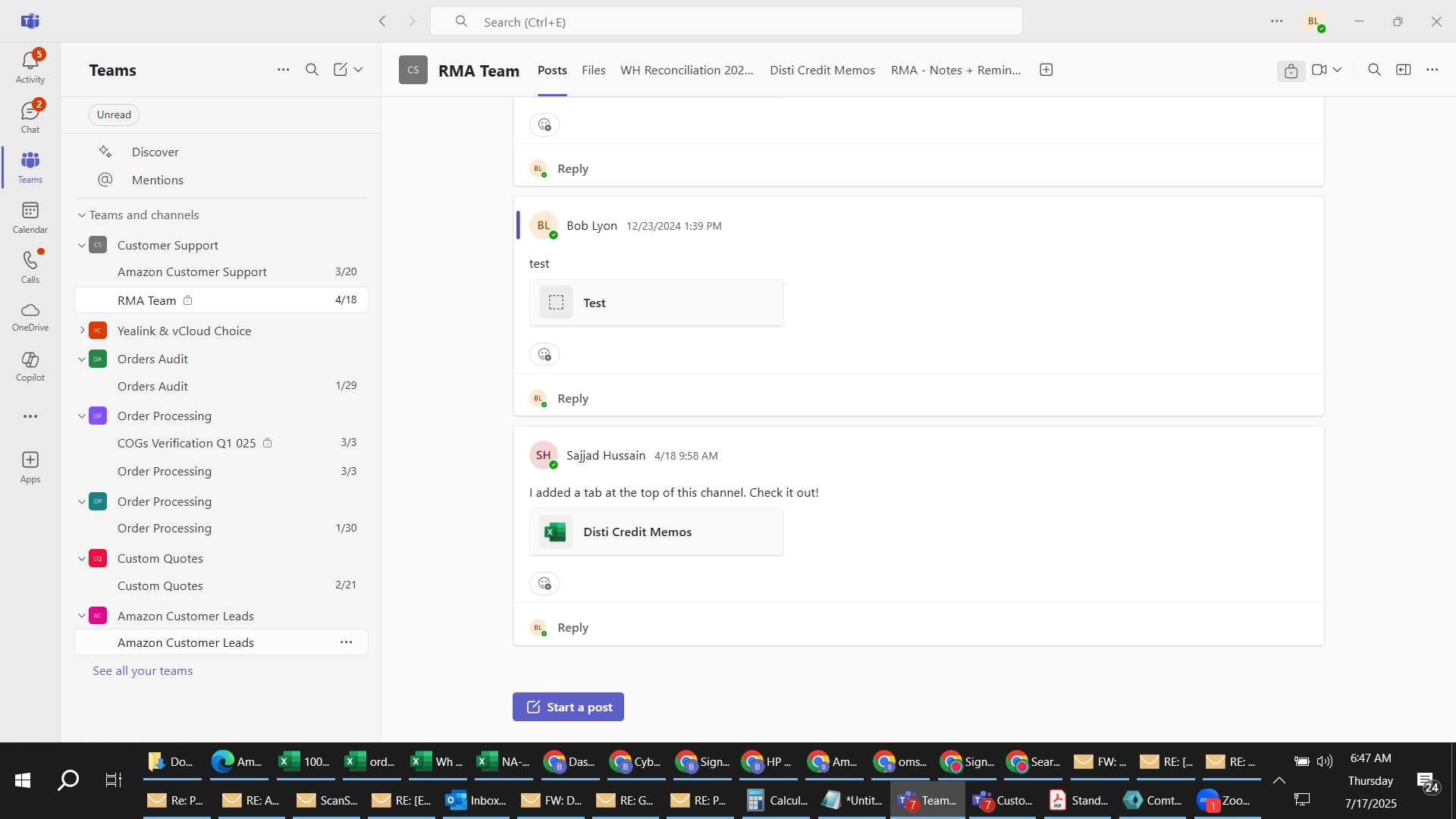Open Copilot from the left rail
Viewport: 1456px width, 819px height.
(30, 366)
